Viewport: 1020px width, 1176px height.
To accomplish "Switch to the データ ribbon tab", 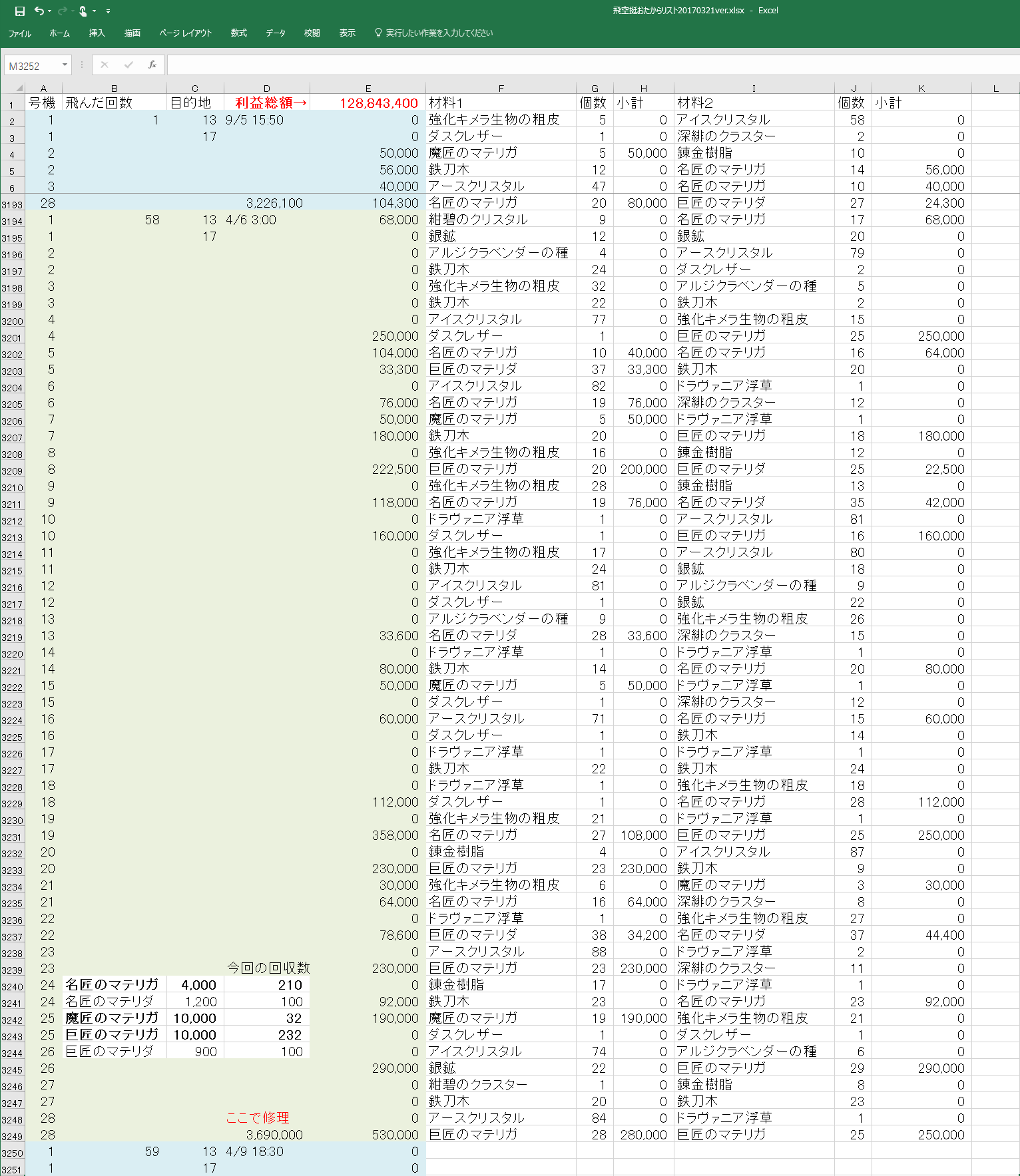I will pos(275,33).
